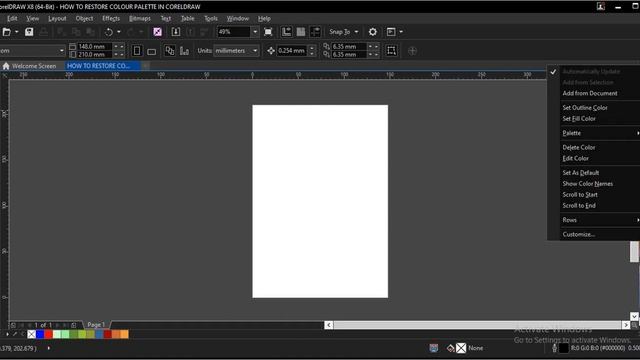Click Scroll to End
The image size is (640, 360).
579,206
